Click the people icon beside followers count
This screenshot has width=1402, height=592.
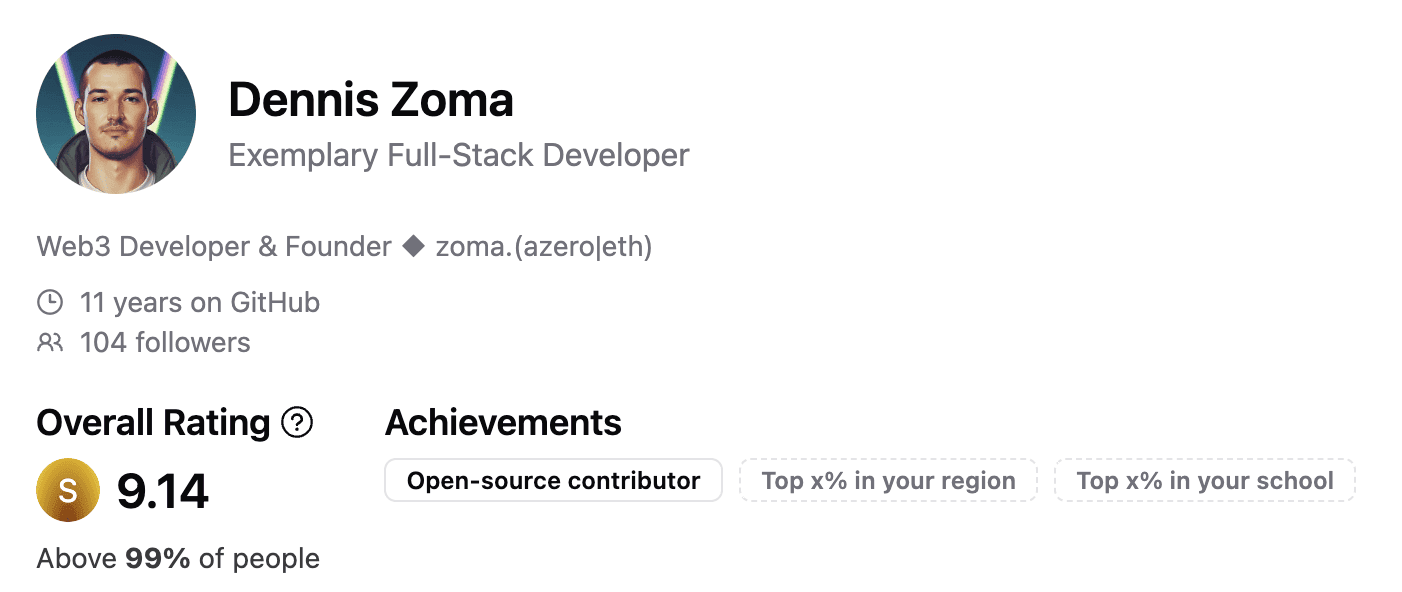(x=50, y=343)
